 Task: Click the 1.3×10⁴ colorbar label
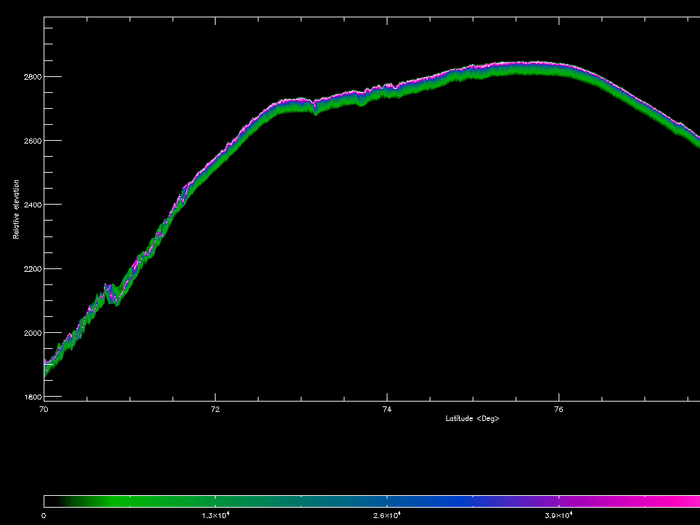pyautogui.click(x=216, y=515)
